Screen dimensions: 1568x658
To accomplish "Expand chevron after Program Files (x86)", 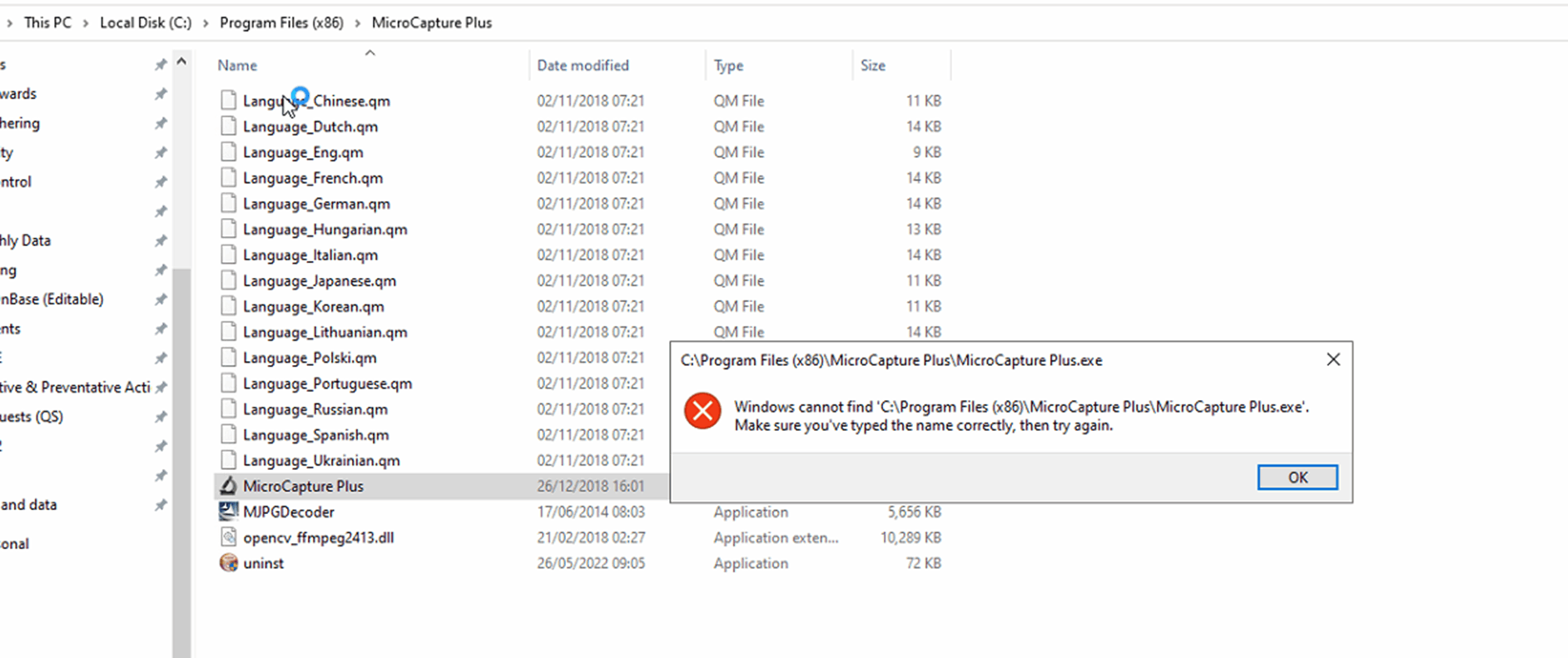I will pos(358,23).
